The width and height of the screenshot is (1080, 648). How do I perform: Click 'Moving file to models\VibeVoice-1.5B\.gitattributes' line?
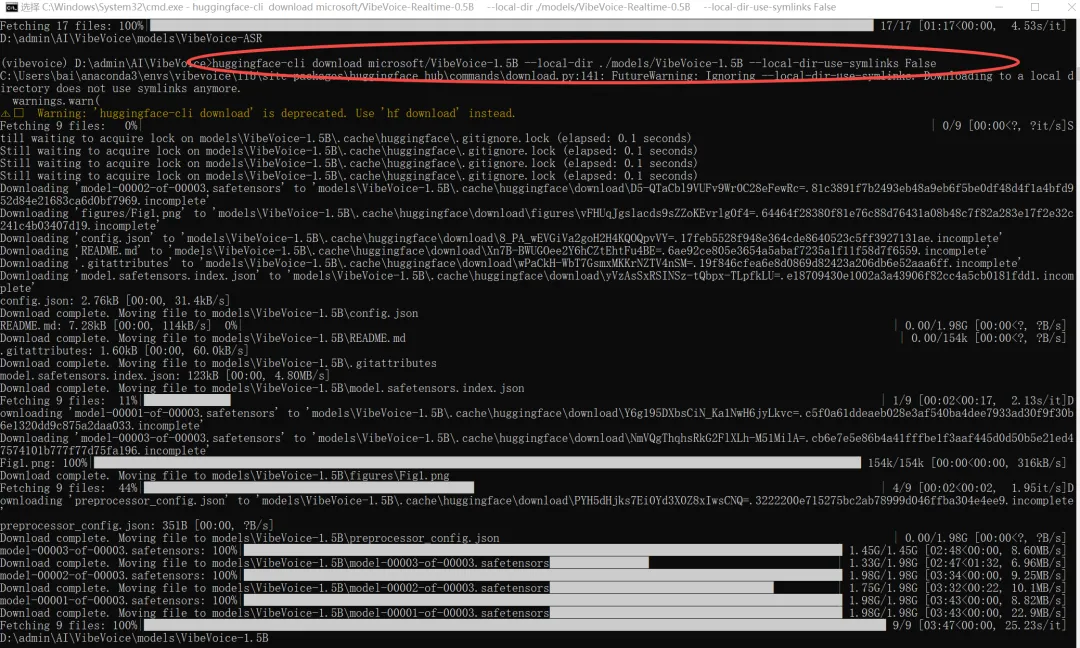coord(218,363)
